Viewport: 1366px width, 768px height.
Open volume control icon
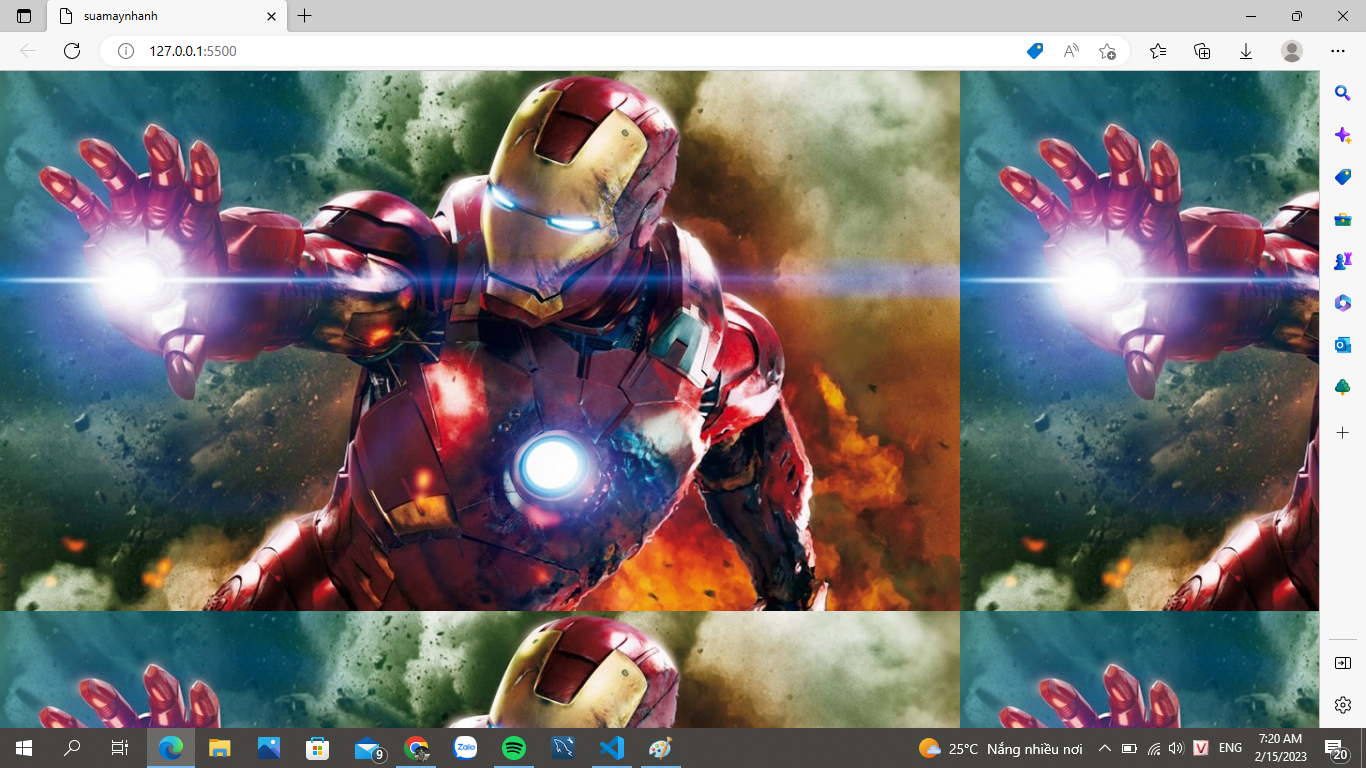[1175, 748]
